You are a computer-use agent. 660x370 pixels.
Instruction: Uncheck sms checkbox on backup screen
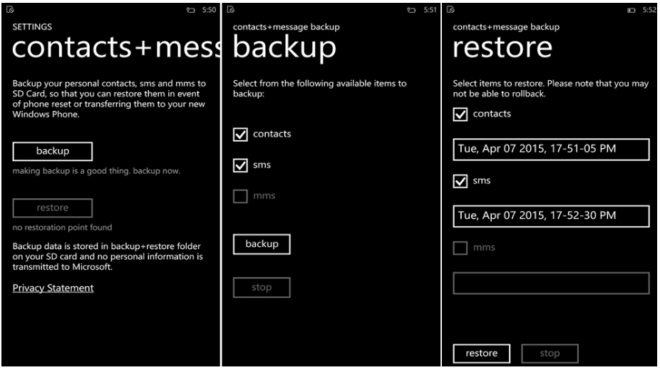point(240,165)
